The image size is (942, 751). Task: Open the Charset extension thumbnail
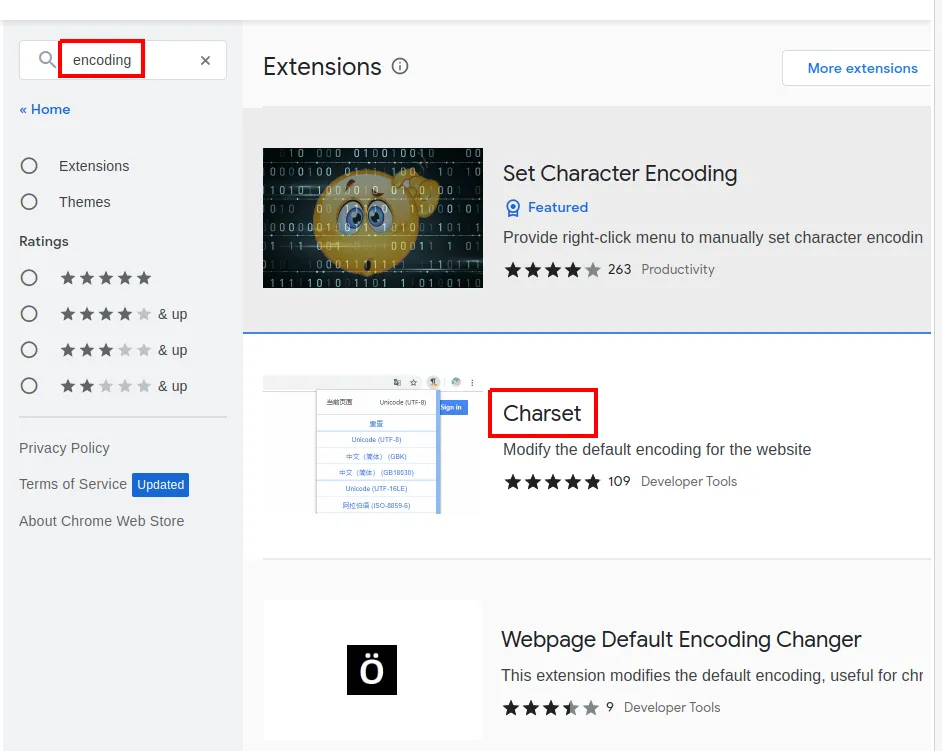373,445
